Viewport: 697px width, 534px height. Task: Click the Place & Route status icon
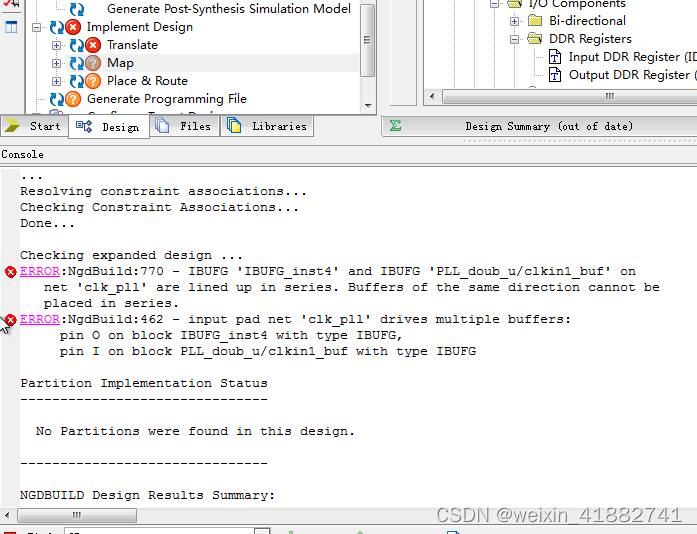(93, 81)
